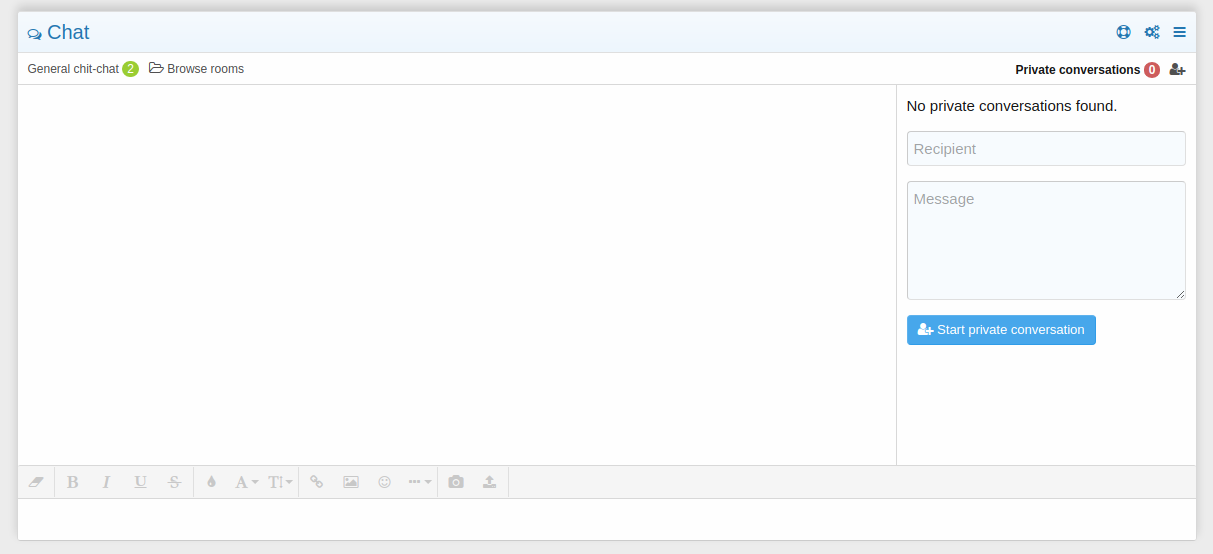
Task: Expand the more options ellipsis dropdown
Action: point(420,482)
